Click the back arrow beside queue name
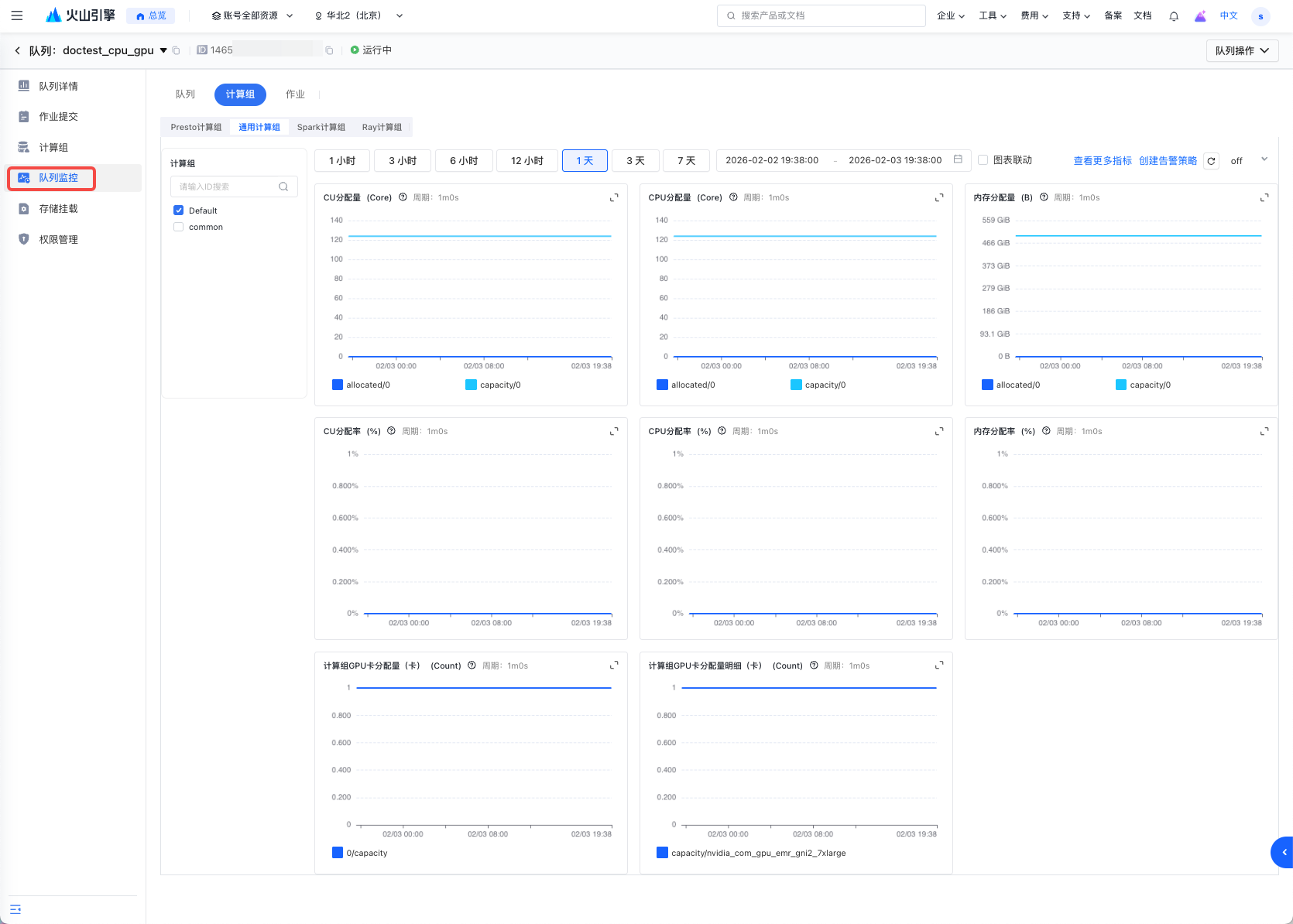This screenshot has width=1293, height=924. click(18, 51)
